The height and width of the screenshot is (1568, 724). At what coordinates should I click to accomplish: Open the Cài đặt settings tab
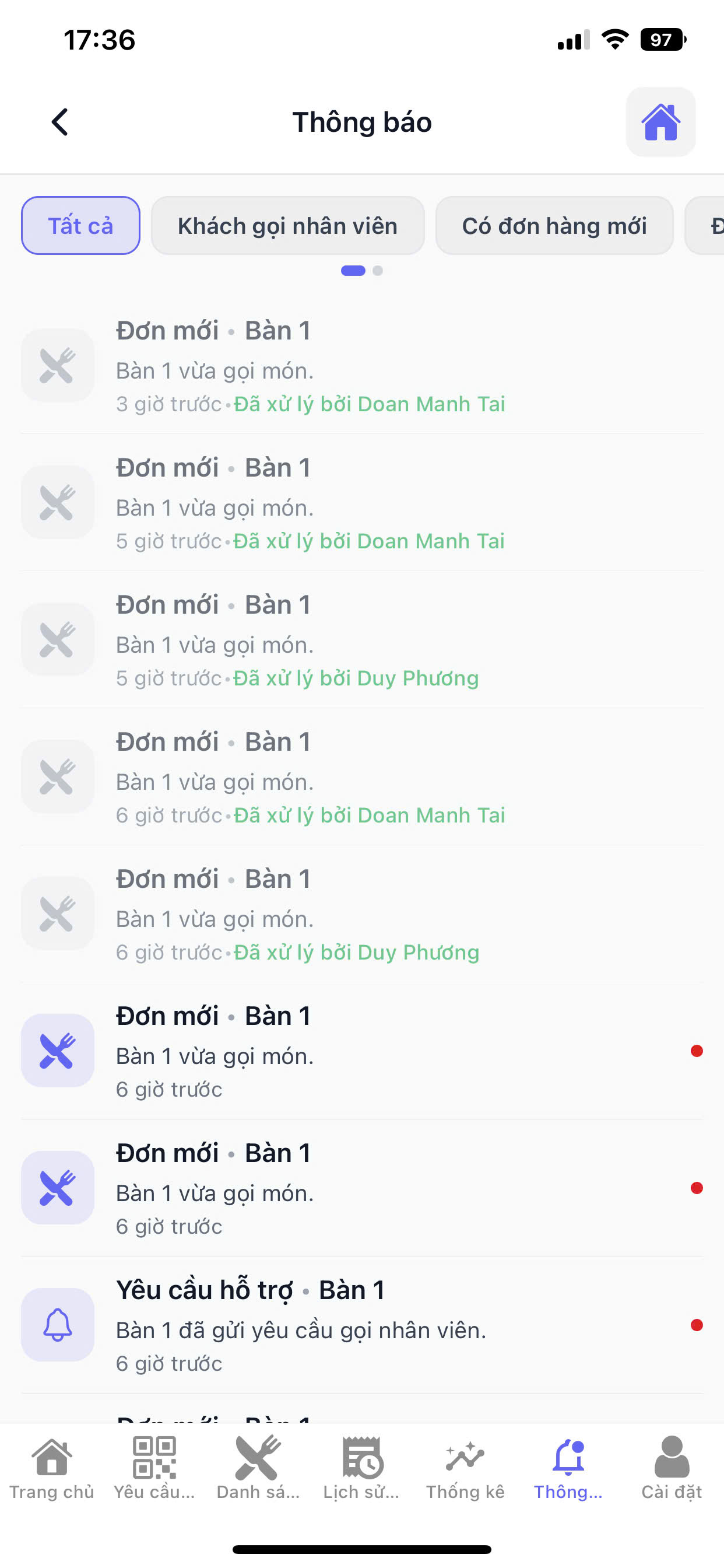(x=671, y=1468)
